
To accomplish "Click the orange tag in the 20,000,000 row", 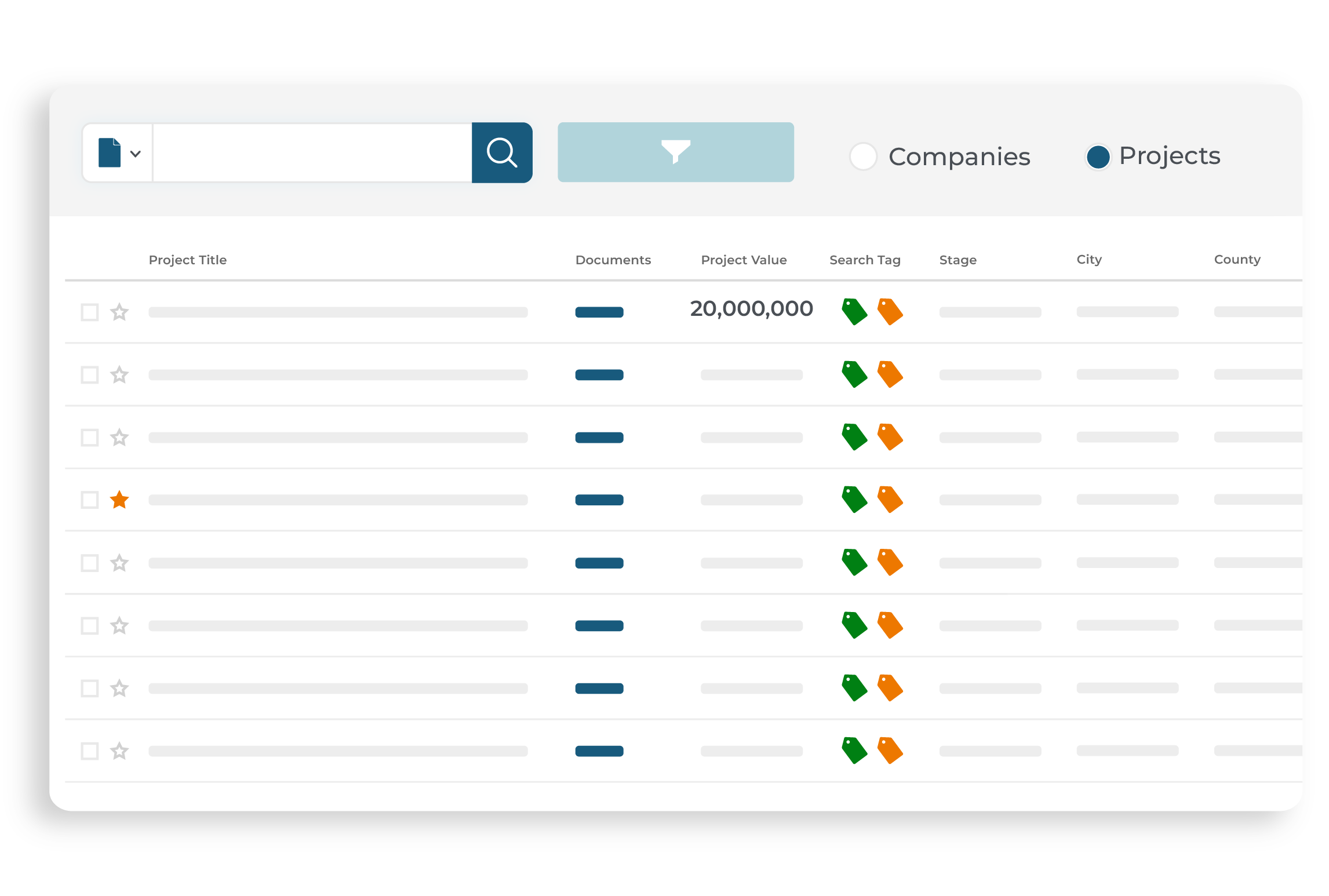I will (890, 312).
